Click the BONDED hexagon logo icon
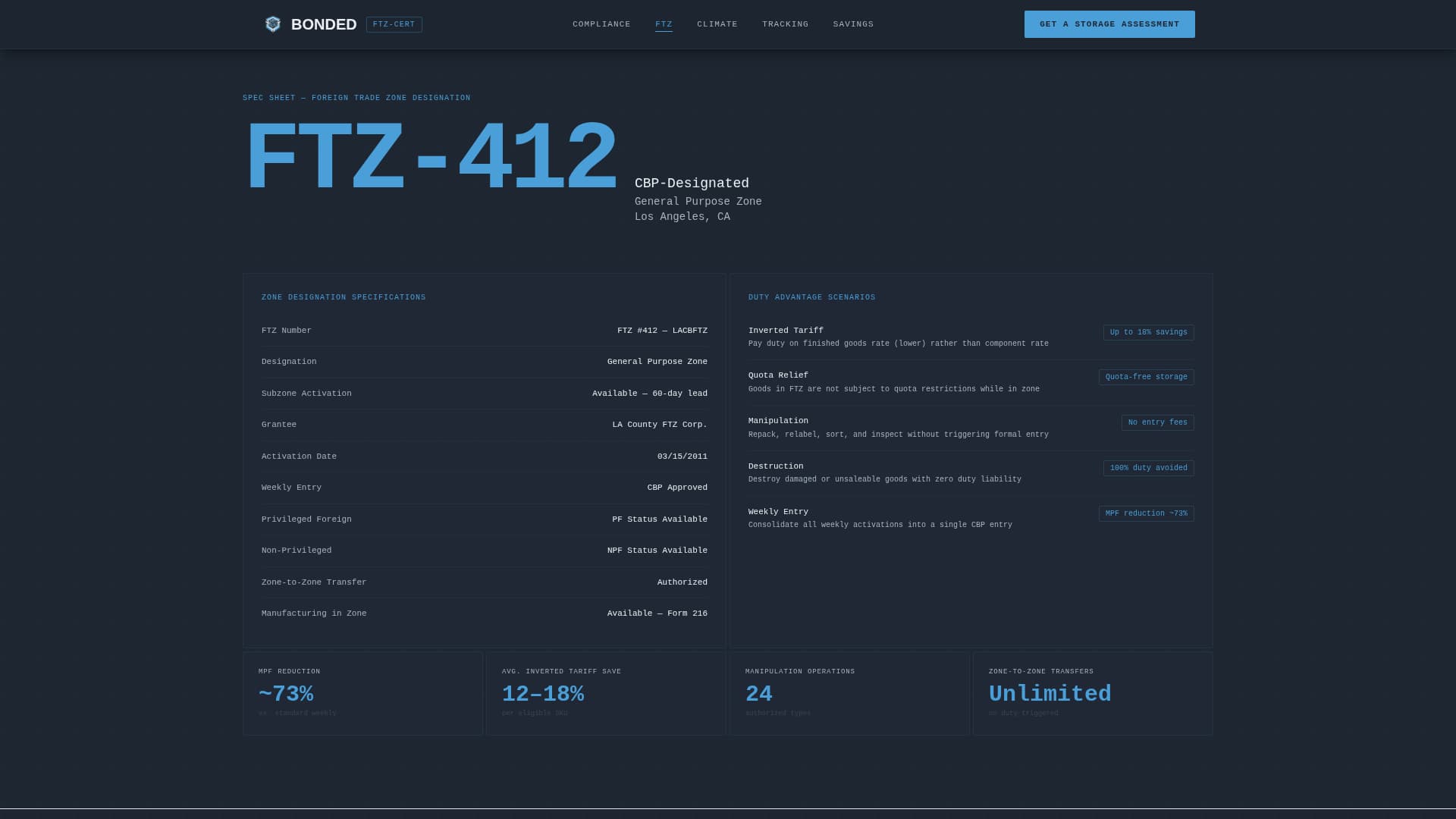The height and width of the screenshot is (819, 1456). pos(273,24)
